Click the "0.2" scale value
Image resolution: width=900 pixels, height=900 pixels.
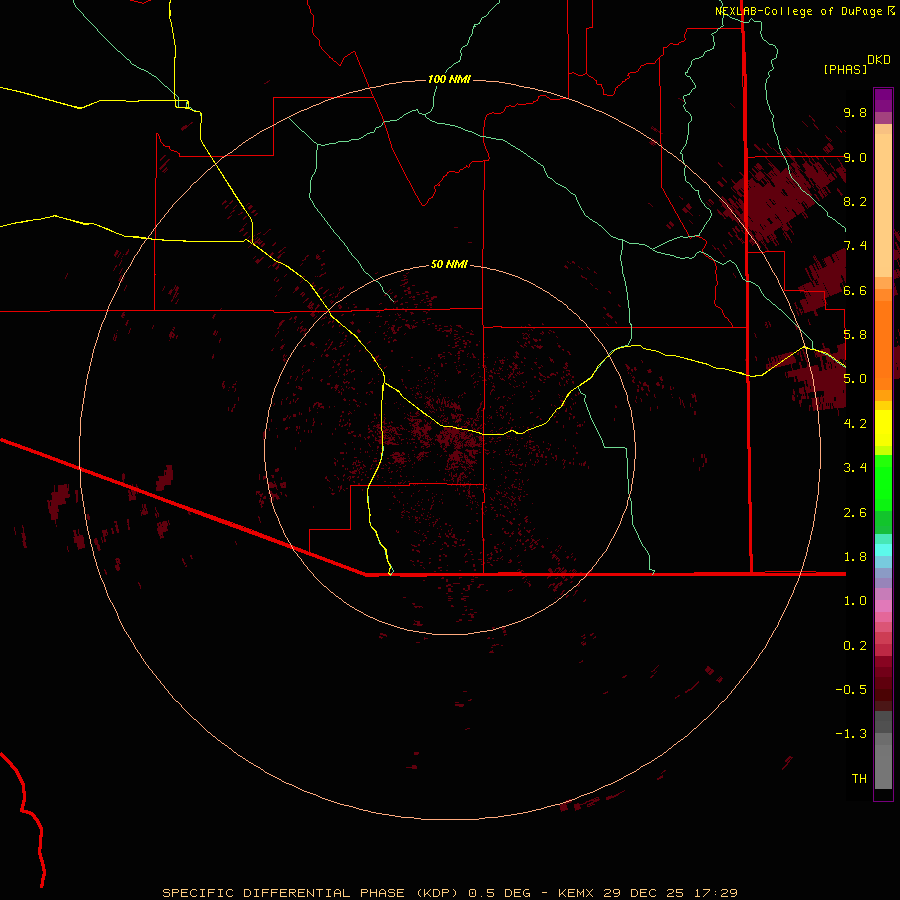855,646
